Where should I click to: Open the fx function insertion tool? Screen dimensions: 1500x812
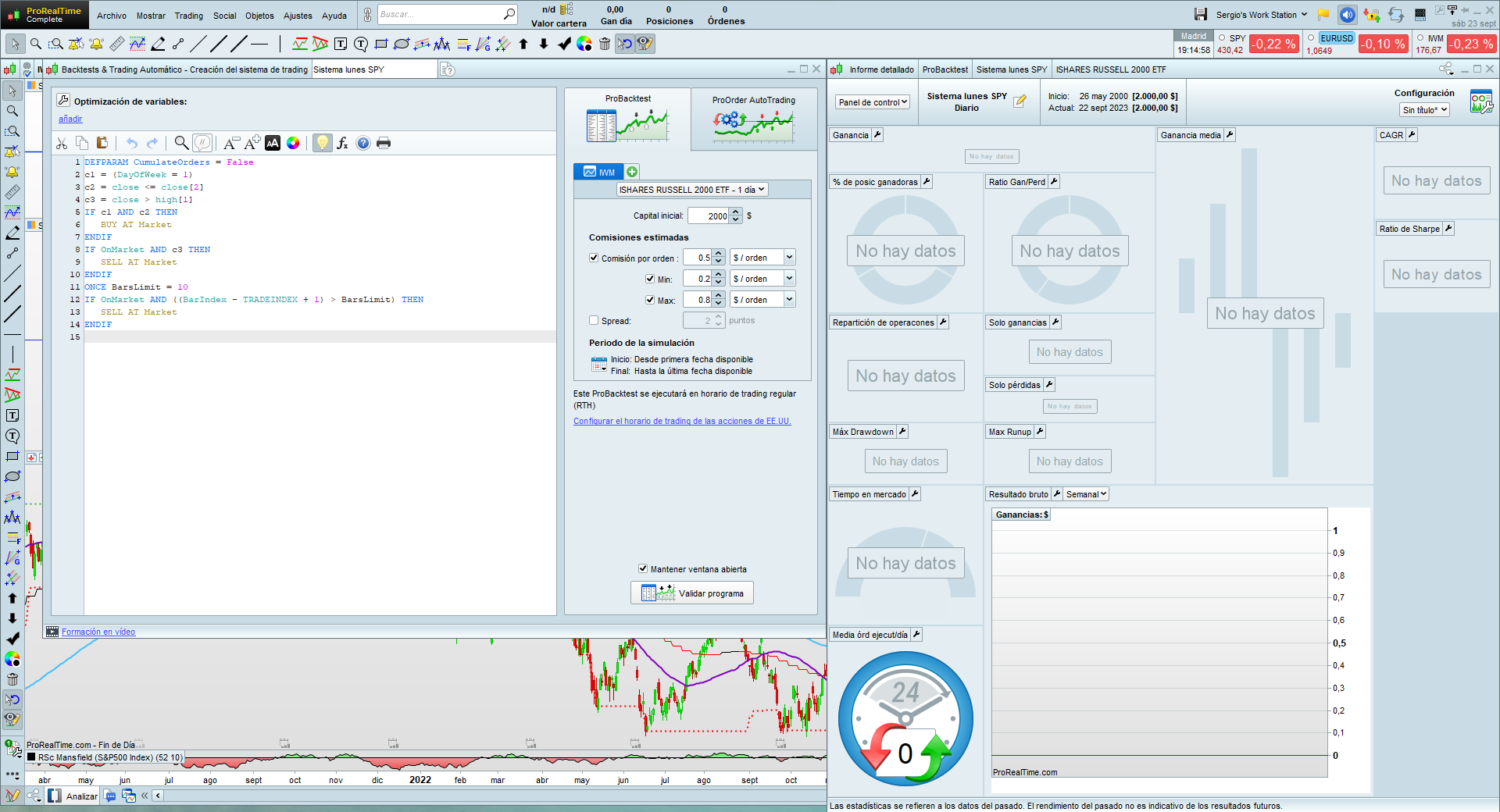342,143
